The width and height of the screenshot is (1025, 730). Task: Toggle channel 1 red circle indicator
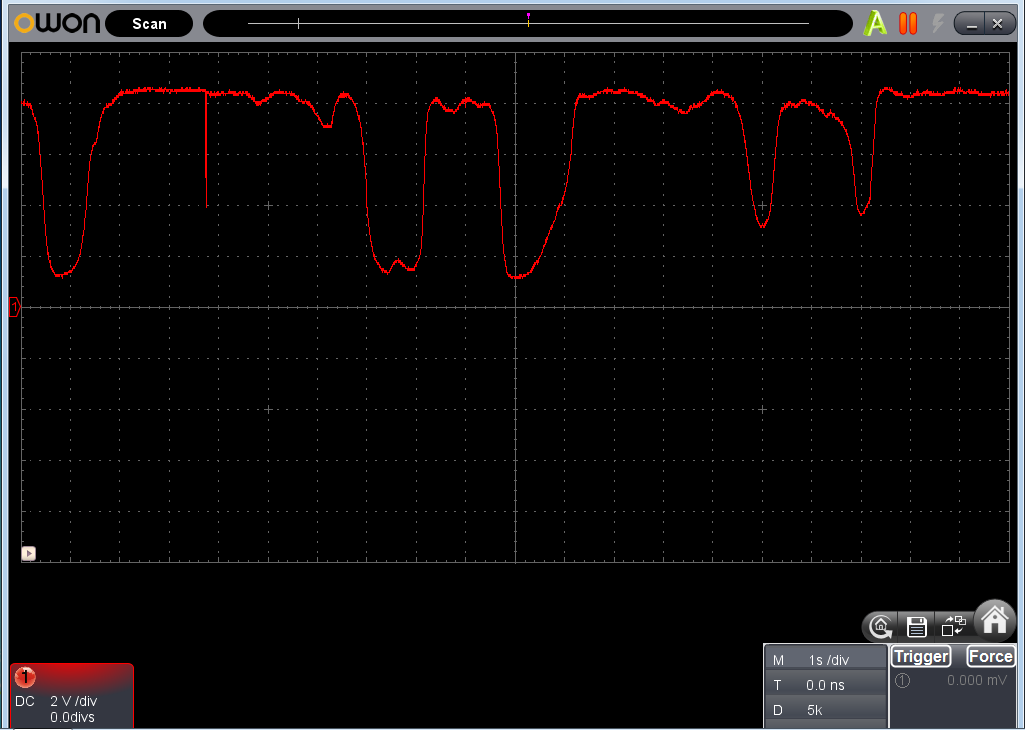pos(27,677)
